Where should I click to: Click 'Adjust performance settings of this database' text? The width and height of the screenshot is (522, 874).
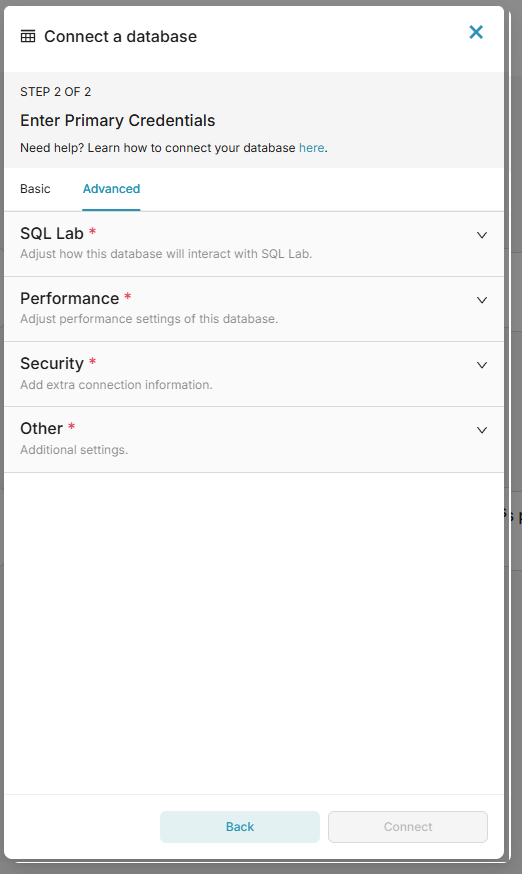tap(149, 319)
